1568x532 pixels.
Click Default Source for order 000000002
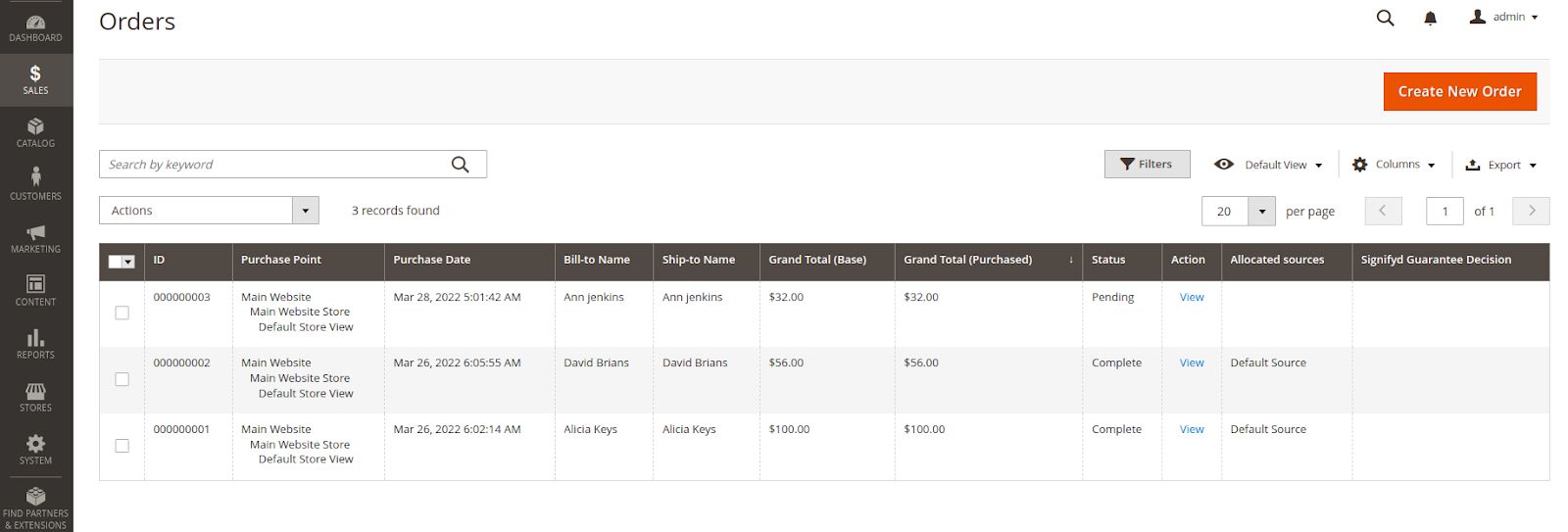[x=1268, y=363]
